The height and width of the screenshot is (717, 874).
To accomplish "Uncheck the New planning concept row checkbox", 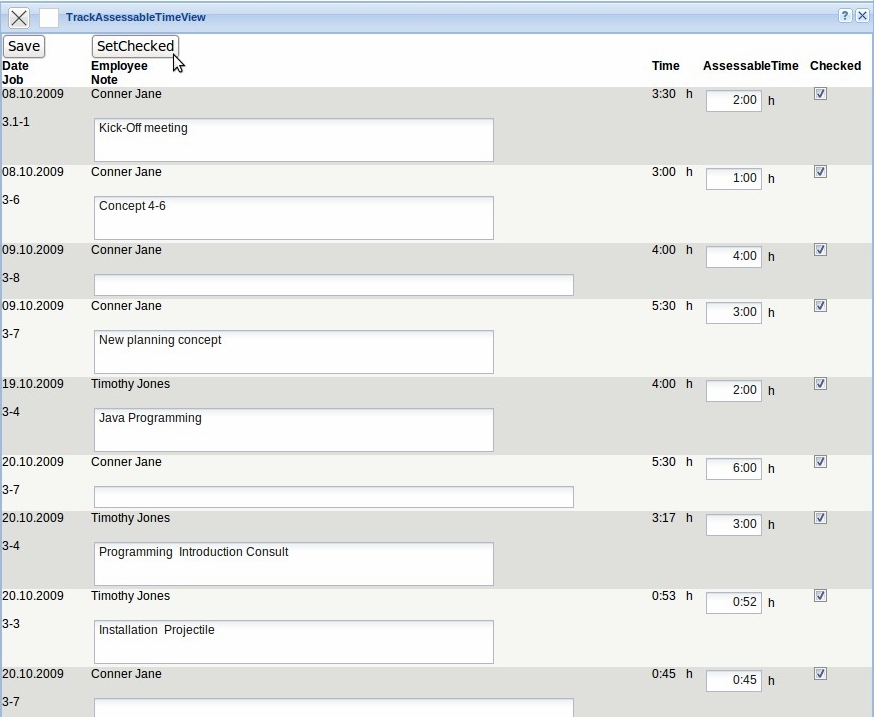I will (x=821, y=306).
